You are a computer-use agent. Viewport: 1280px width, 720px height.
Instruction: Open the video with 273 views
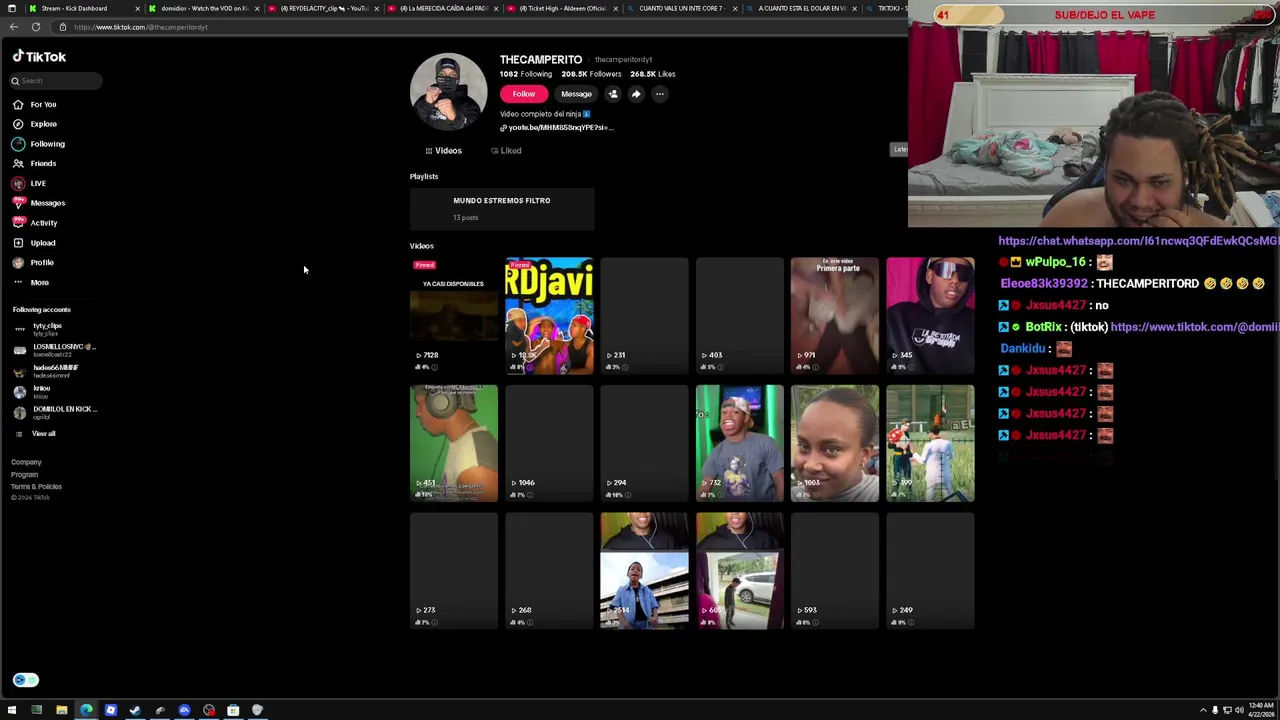tap(454, 571)
